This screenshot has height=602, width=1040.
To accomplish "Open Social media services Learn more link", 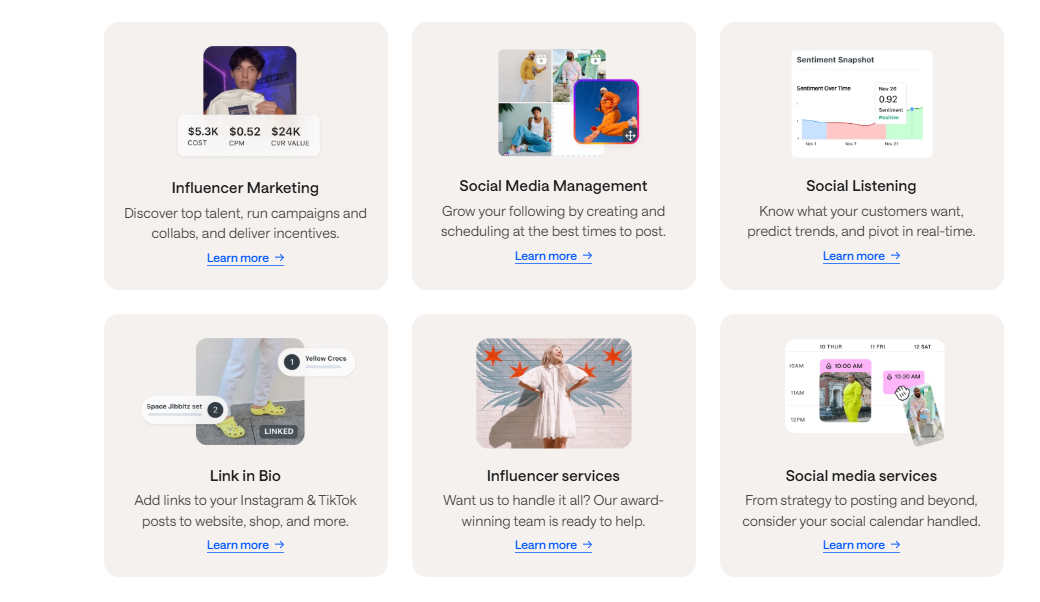I will pyautogui.click(x=861, y=545).
